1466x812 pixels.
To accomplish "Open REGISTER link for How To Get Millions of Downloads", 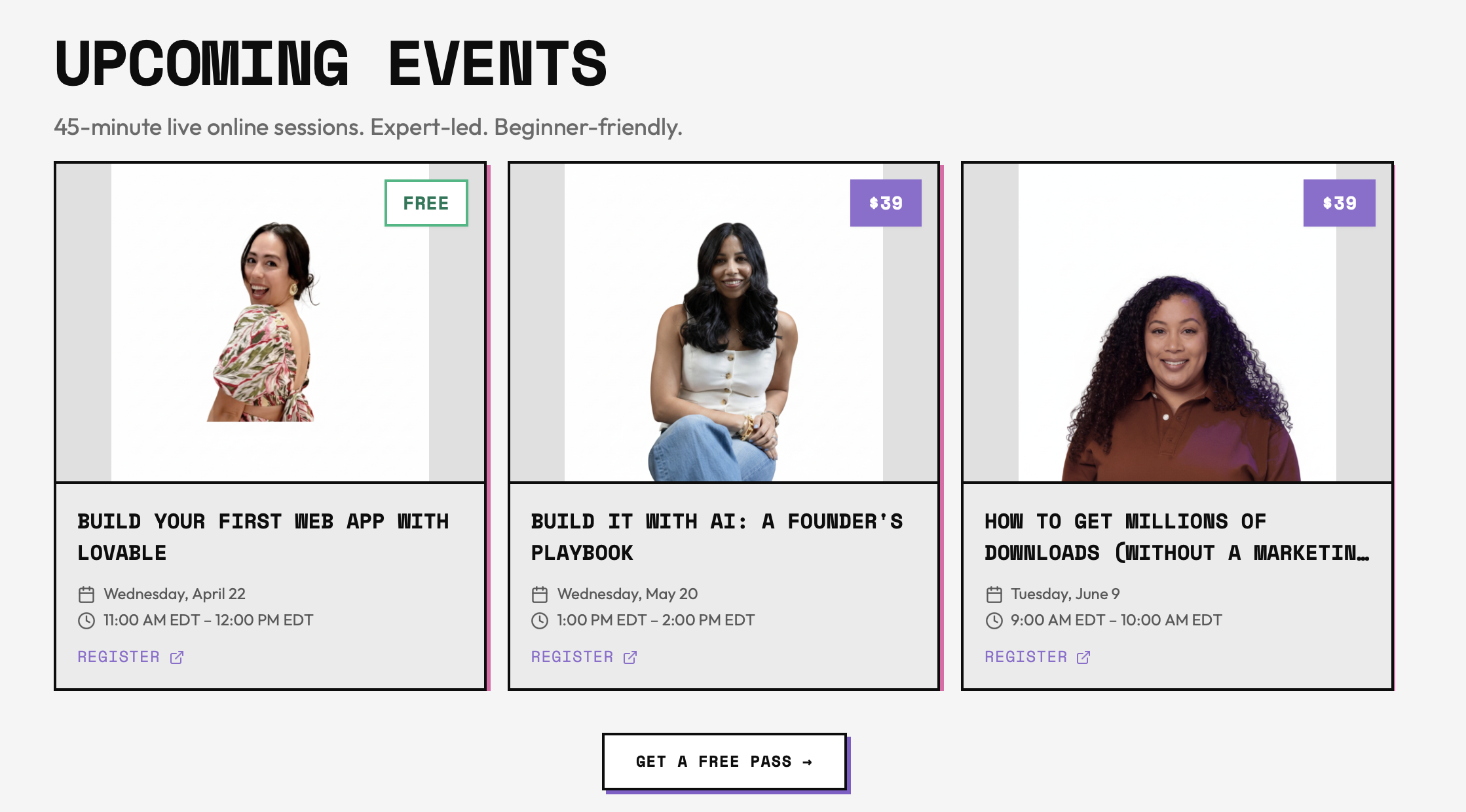I will 1025,657.
